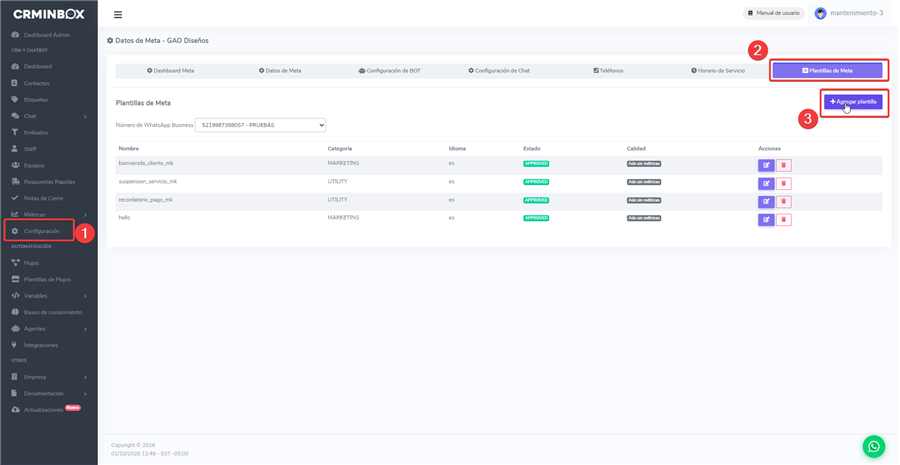Click the Calidad column header
This screenshot has width=900, height=465.
point(636,149)
